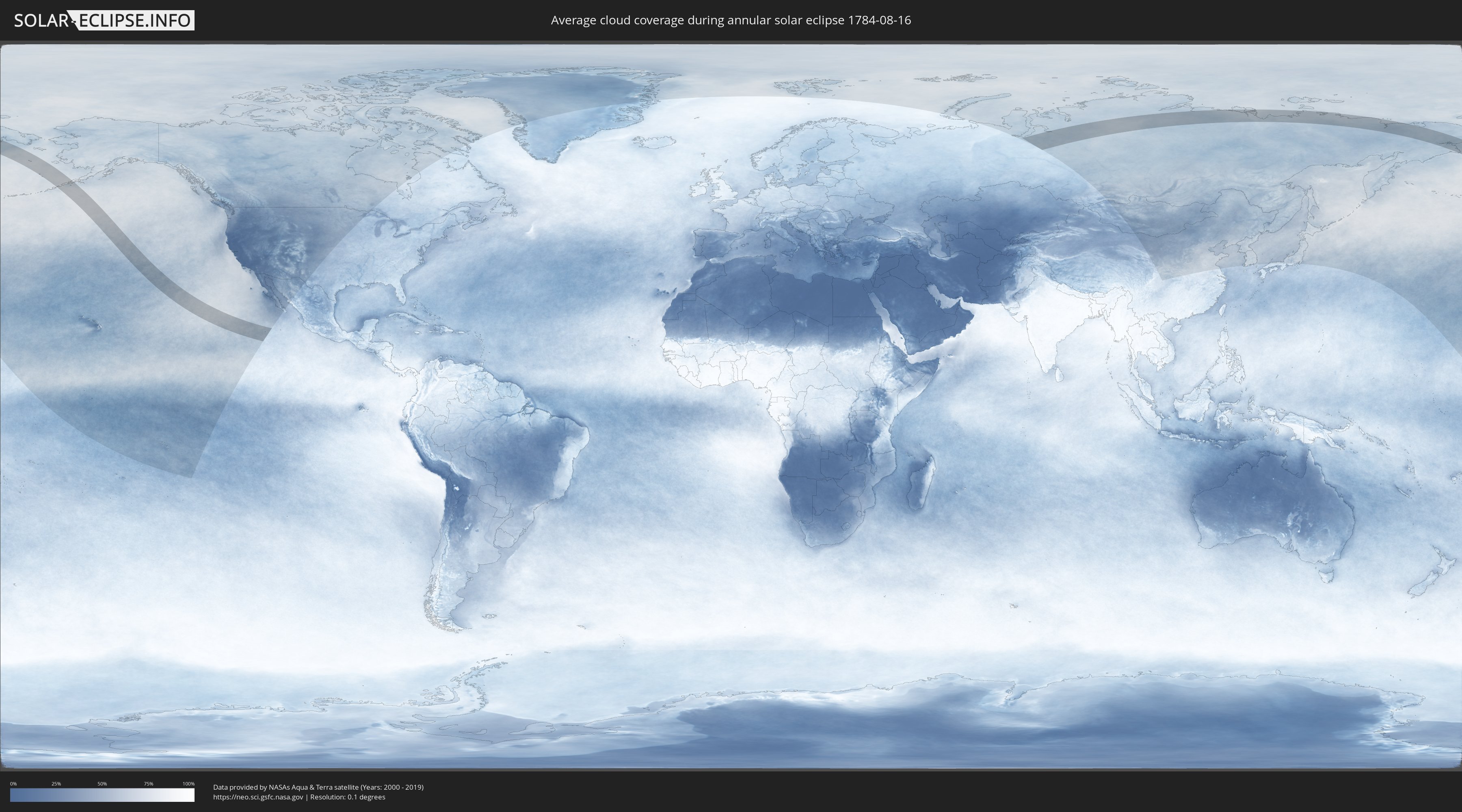Click the 75% legend label
Image resolution: width=1462 pixels, height=812 pixels.
148,784
